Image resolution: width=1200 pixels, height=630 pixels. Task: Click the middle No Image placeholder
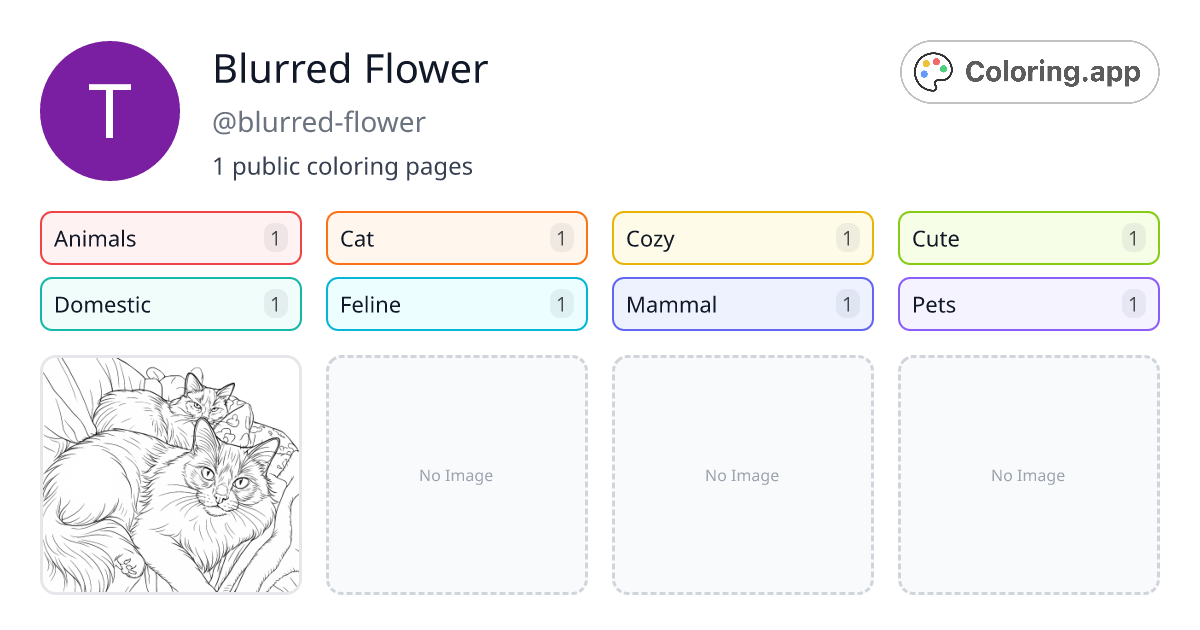click(x=743, y=475)
